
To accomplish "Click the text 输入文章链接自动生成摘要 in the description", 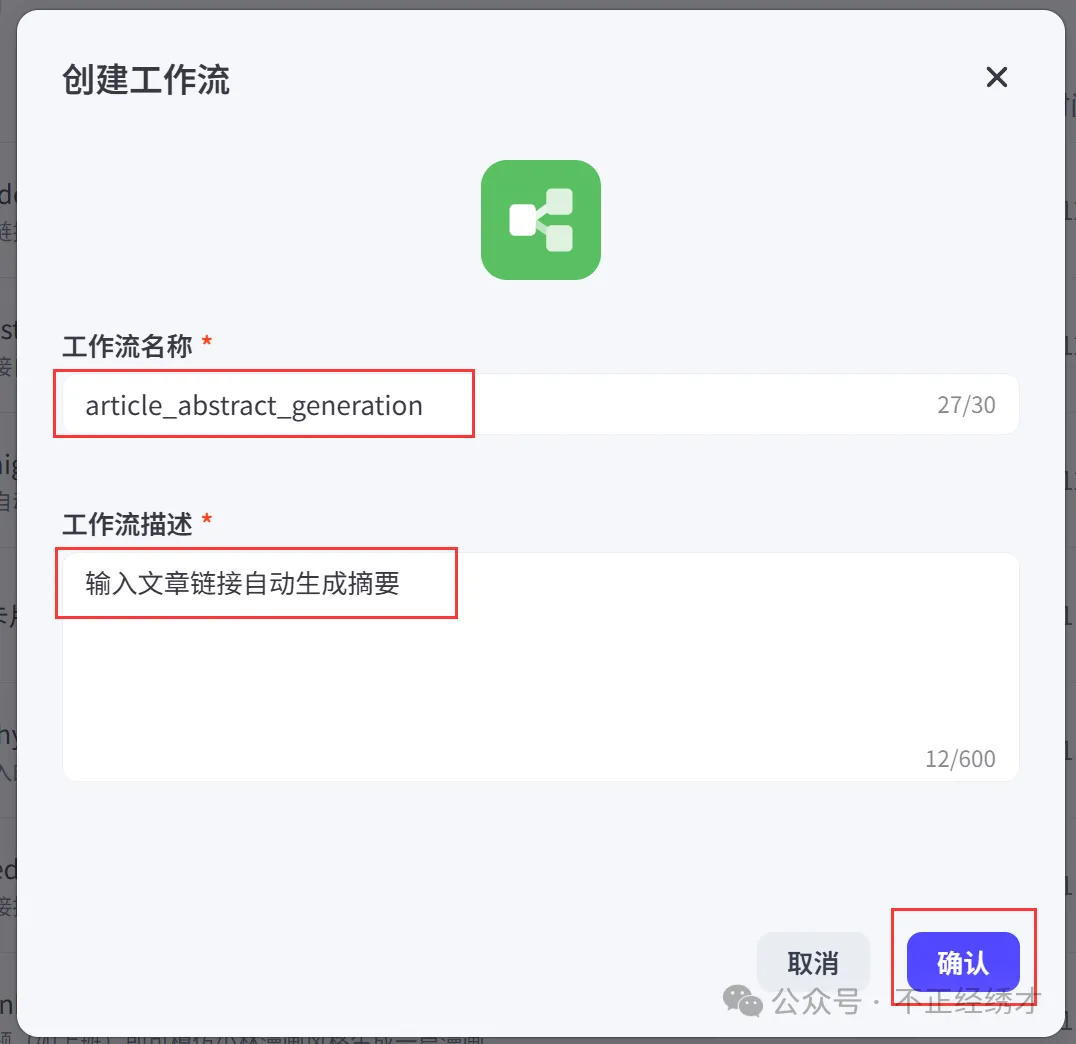I will point(242,583).
